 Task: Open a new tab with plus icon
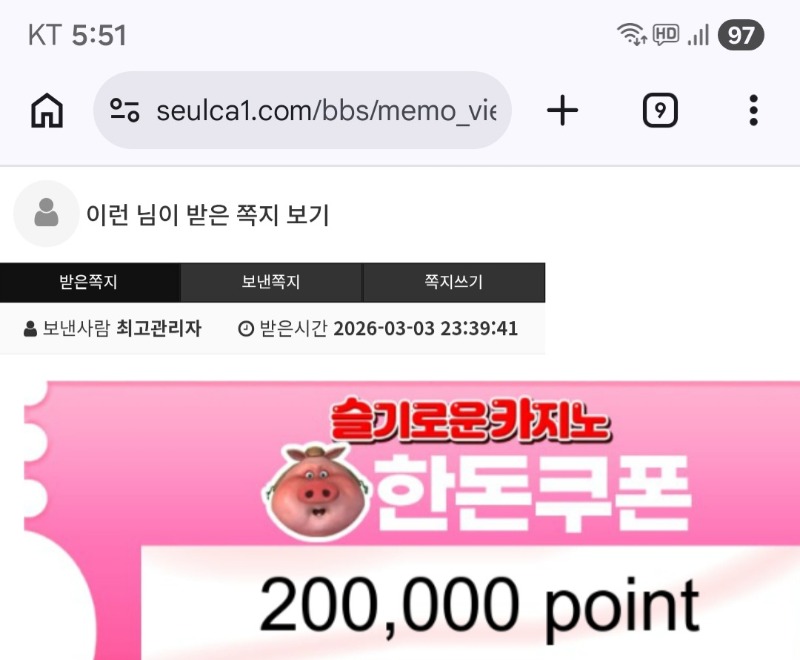point(562,110)
